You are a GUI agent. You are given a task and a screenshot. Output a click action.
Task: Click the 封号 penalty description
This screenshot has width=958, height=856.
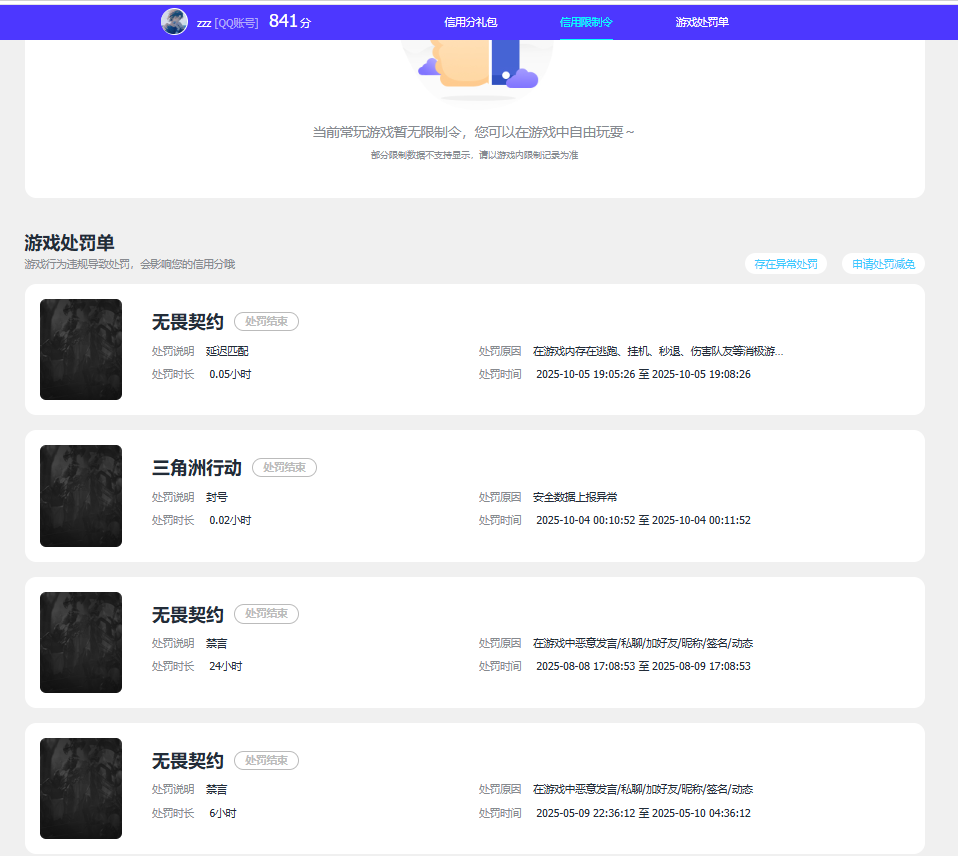[217, 497]
